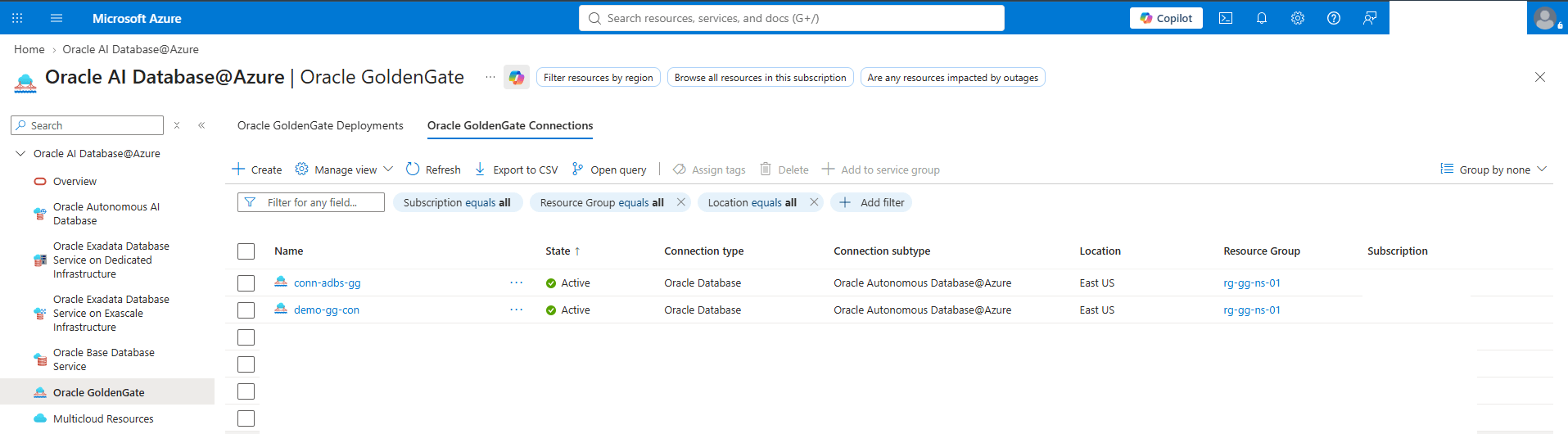Collapse the sidebar with double chevron
The image size is (1568, 434).
201,125
